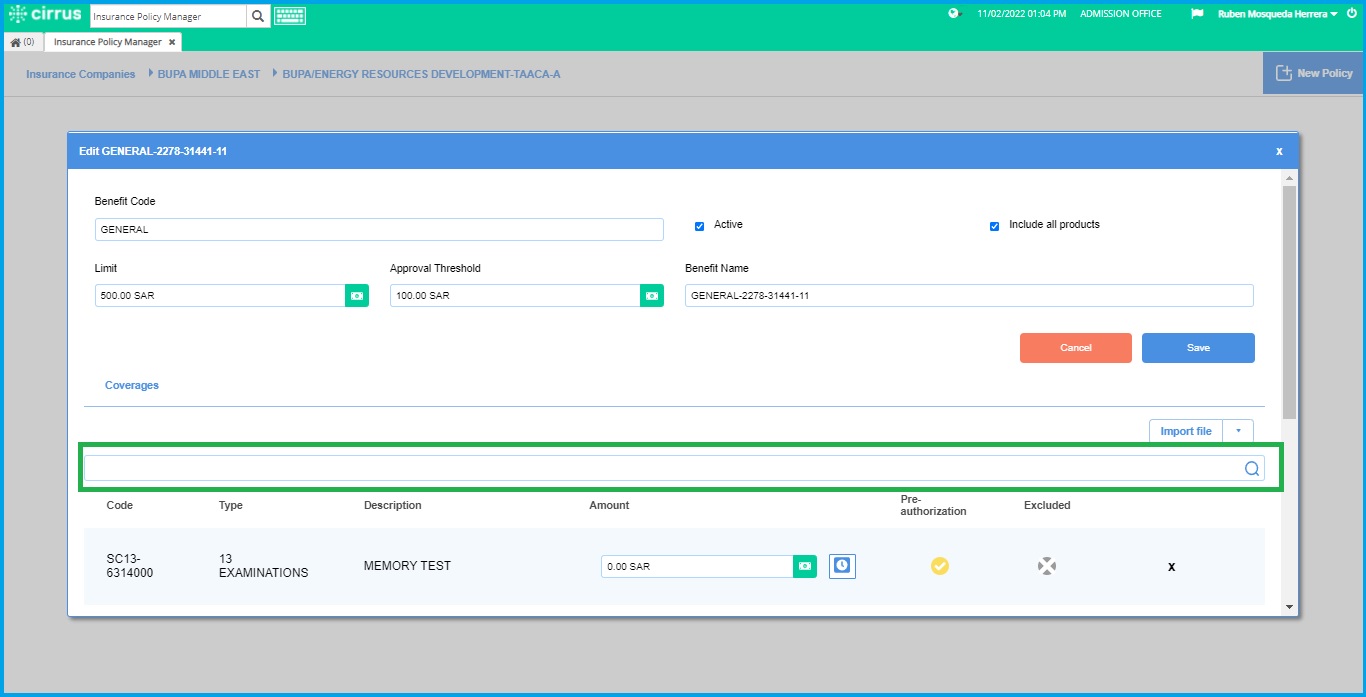Click the Pre-authorization yellow check for MEMORY TEST
The height and width of the screenshot is (697, 1366).
[940, 565]
